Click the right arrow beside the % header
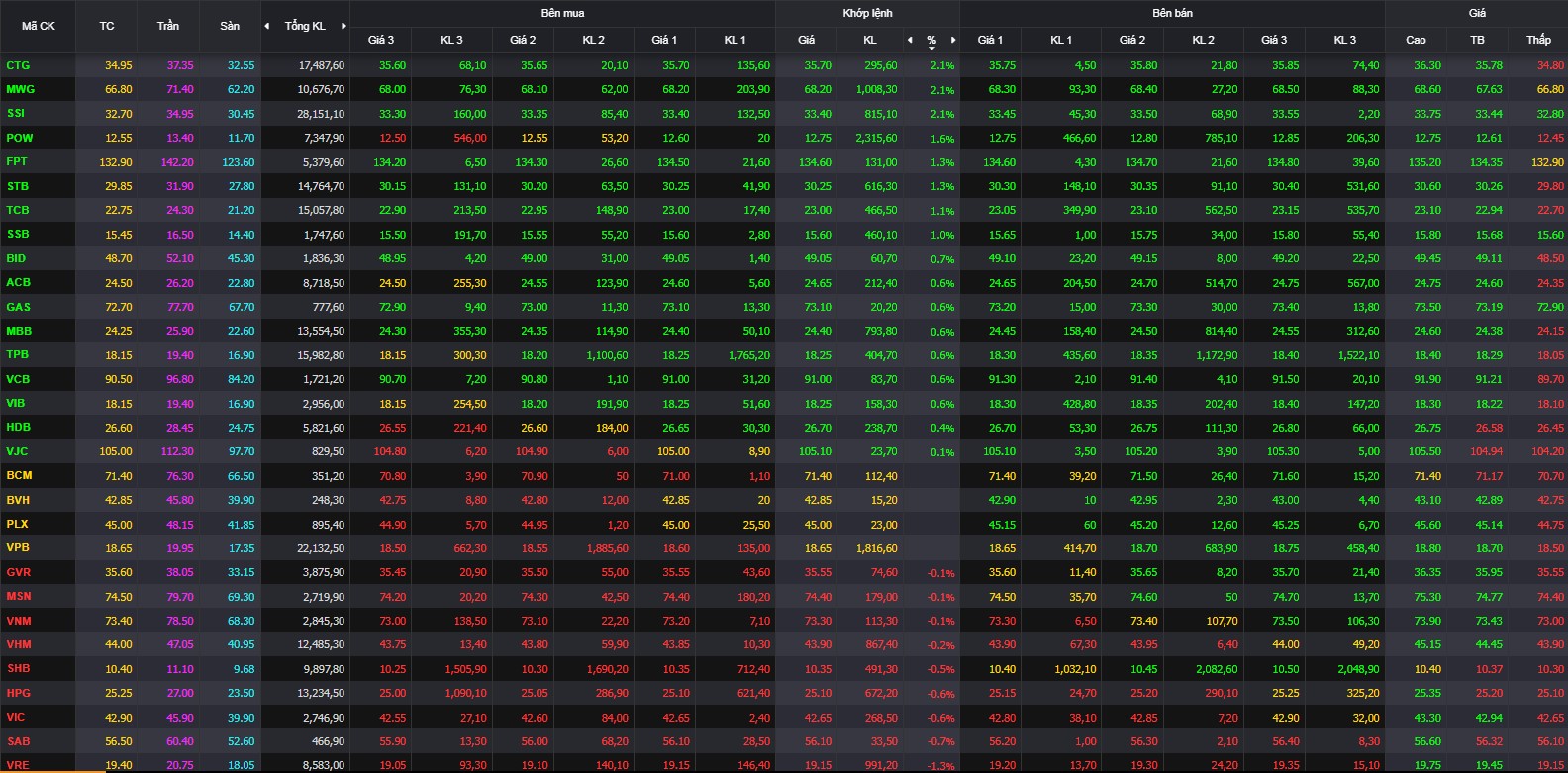 (x=953, y=40)
